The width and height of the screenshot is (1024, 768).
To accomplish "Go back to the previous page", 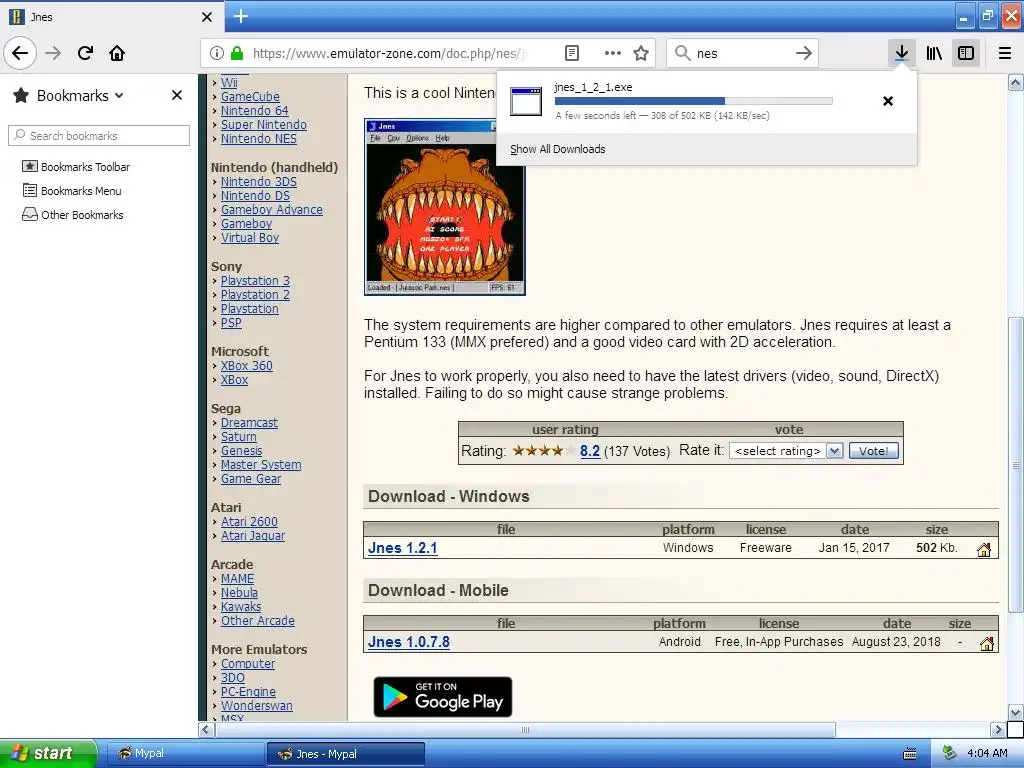I will click(20, 53).
